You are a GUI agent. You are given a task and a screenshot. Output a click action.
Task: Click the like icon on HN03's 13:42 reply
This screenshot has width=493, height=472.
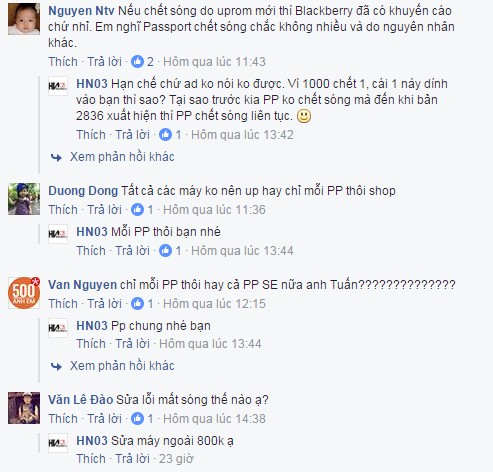click(x=165, y=135)
